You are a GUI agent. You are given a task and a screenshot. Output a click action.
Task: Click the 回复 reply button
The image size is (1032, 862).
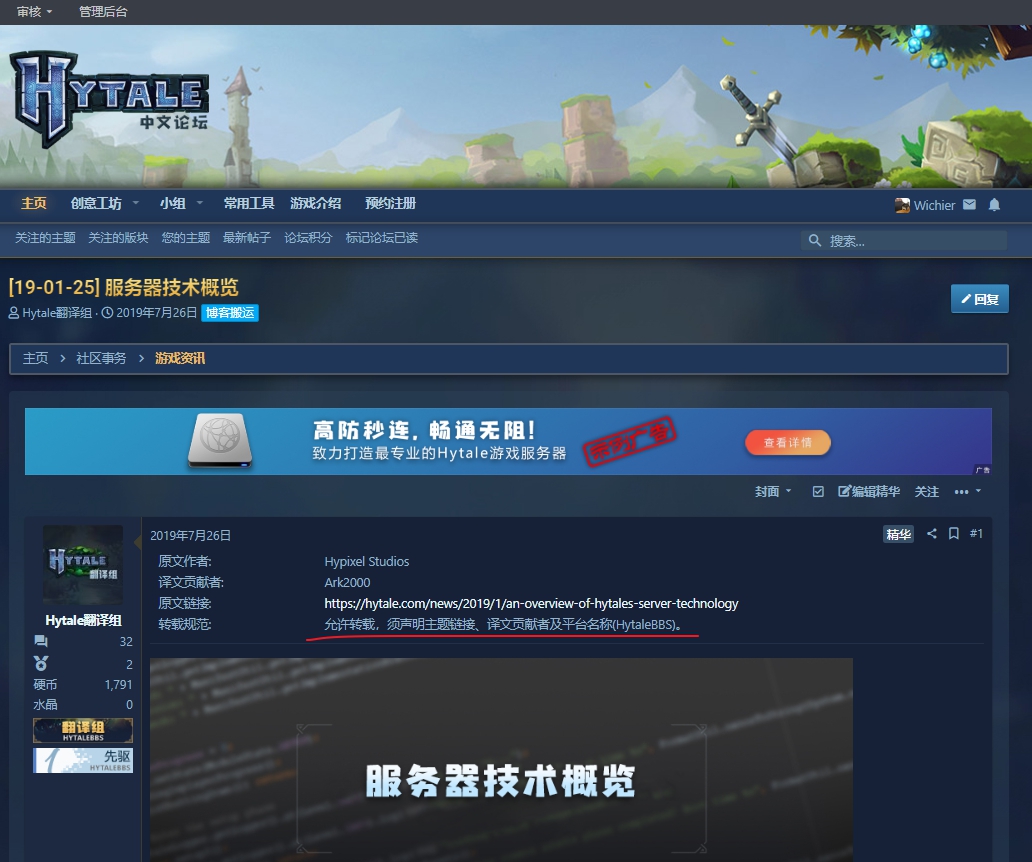tap(979, 299)
